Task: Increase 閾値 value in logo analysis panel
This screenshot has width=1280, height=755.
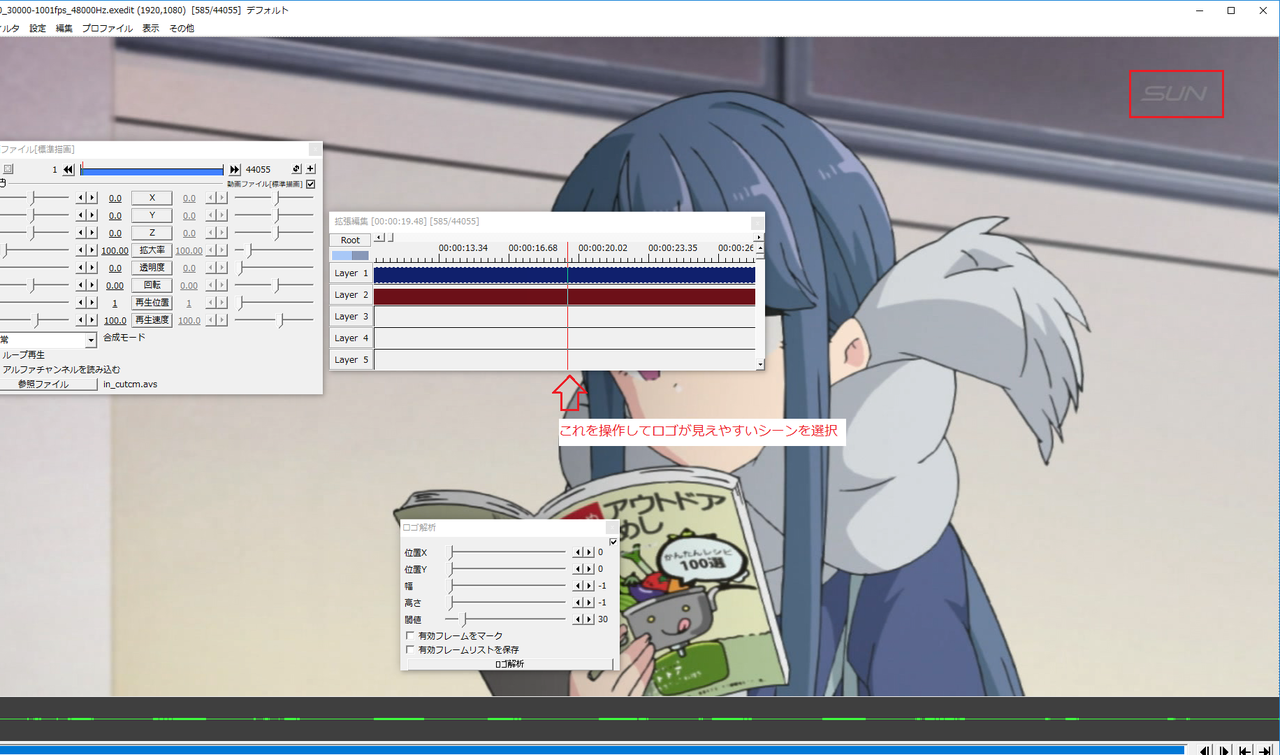Action: click(589, 620)
